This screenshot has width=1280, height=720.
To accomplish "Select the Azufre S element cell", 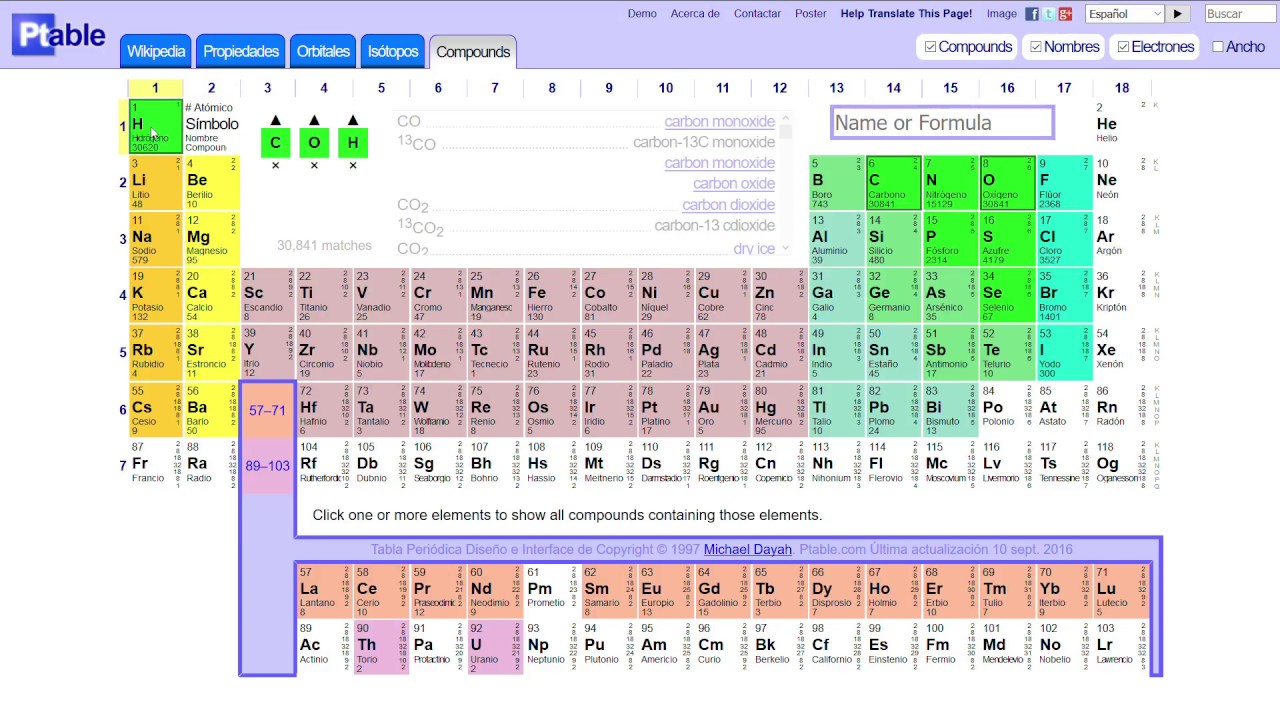I will click(x=1007, y=240).
